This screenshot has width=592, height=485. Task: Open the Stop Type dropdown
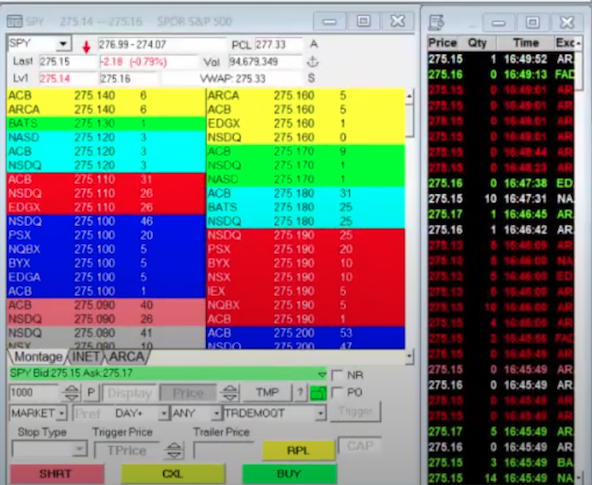(x=79, y=449)
